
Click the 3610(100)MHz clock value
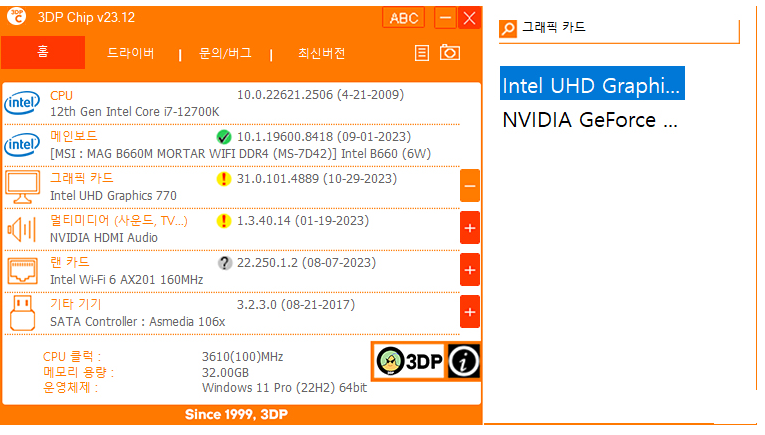(242, 356)
